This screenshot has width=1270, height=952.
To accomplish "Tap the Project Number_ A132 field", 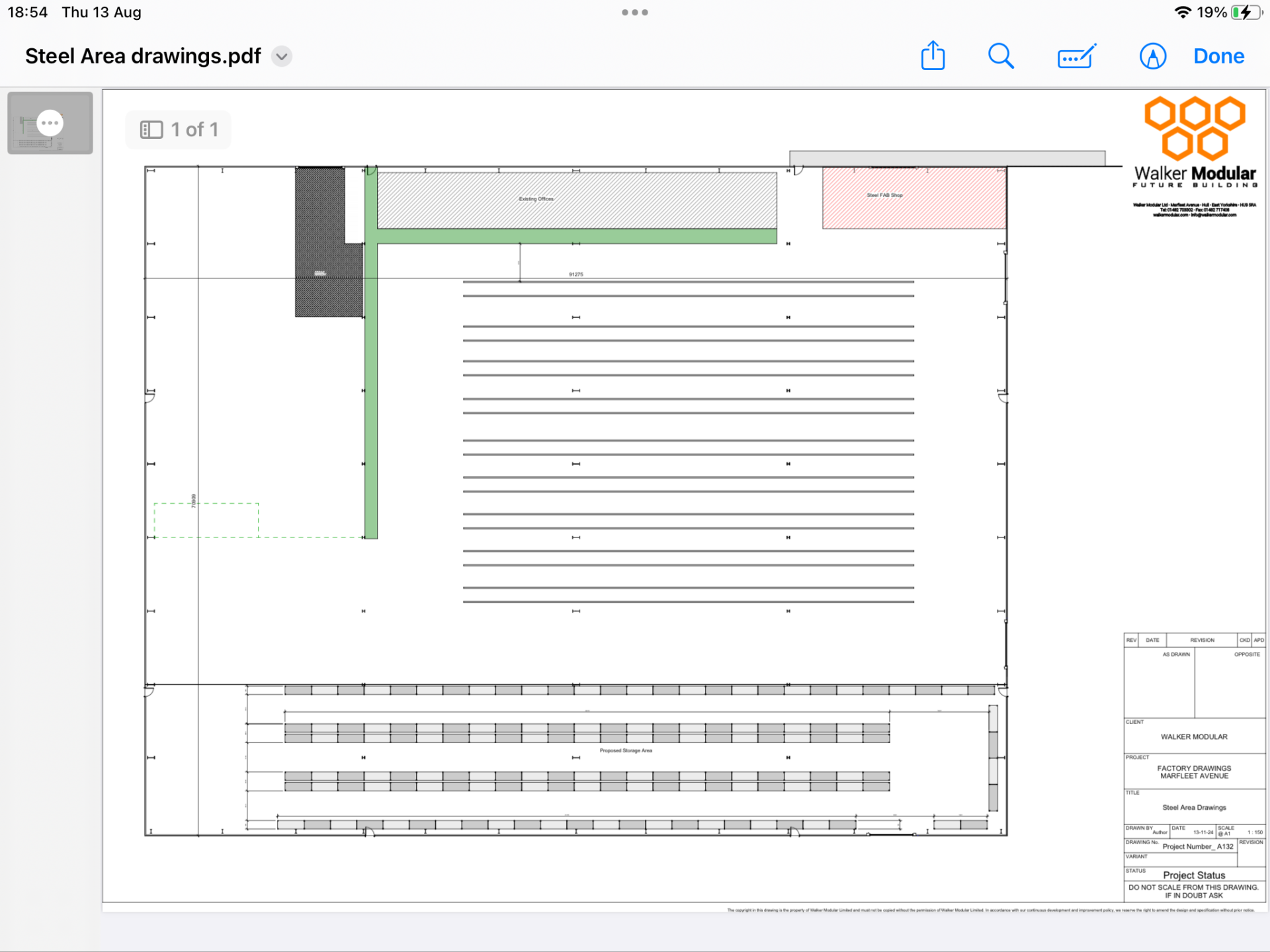I will (1198, 847).
